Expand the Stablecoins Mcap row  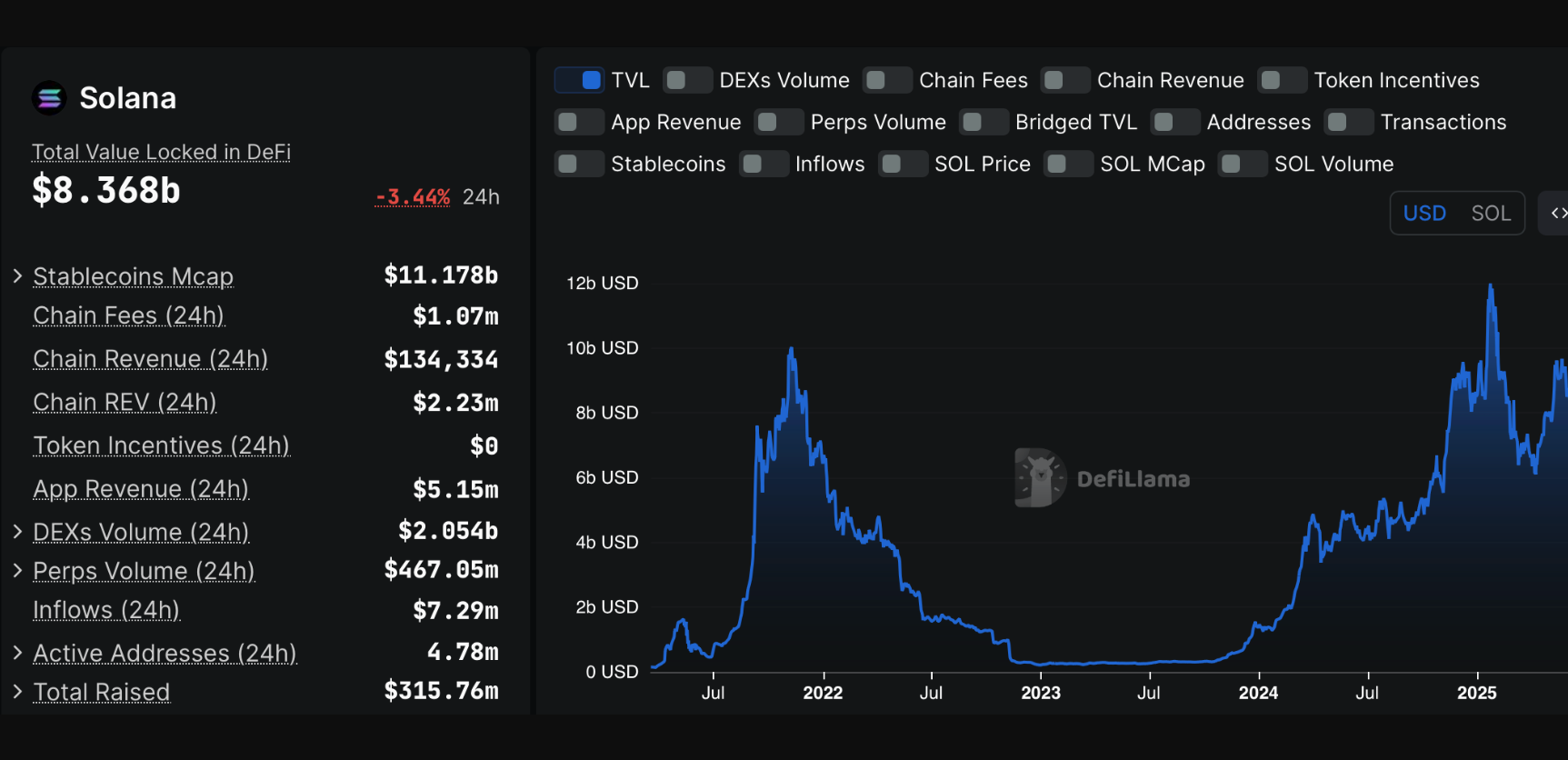click(17, 275)
